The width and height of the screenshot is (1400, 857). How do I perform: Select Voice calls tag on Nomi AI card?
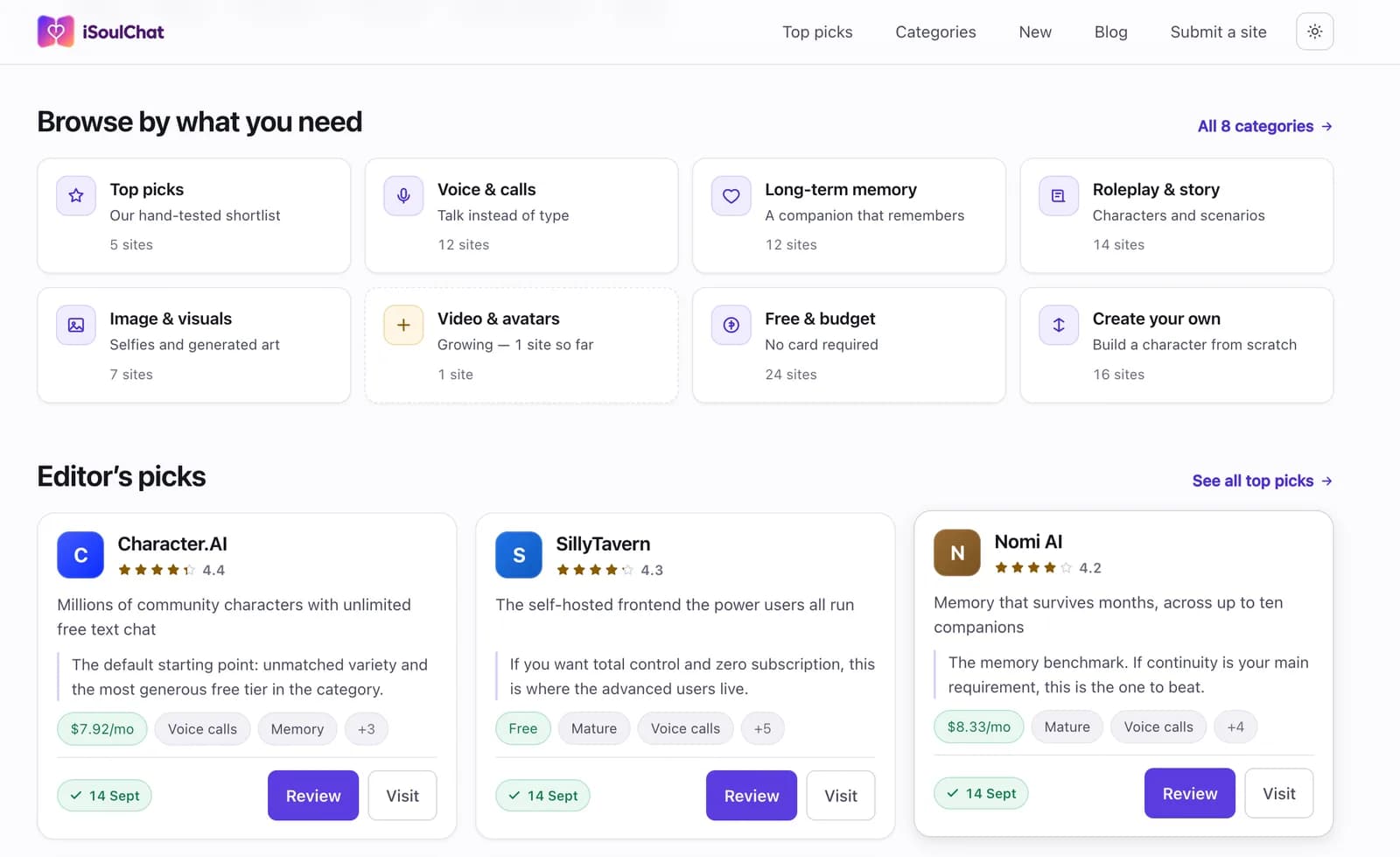point(1158,727)
